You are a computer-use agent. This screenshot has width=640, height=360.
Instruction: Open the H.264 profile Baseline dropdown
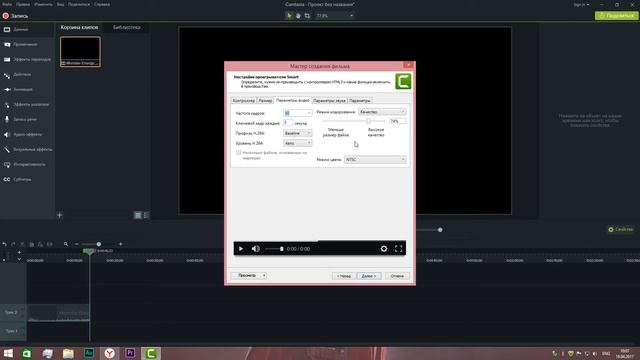298,133
